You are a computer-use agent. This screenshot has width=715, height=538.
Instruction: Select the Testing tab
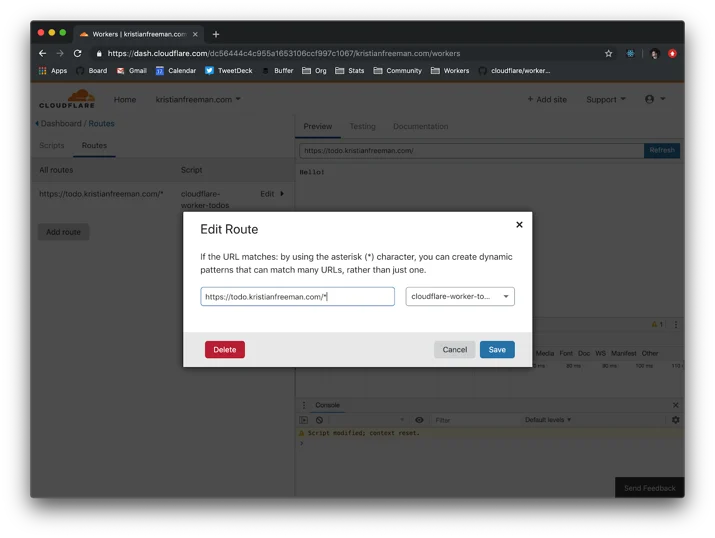(x=363, y=126)
